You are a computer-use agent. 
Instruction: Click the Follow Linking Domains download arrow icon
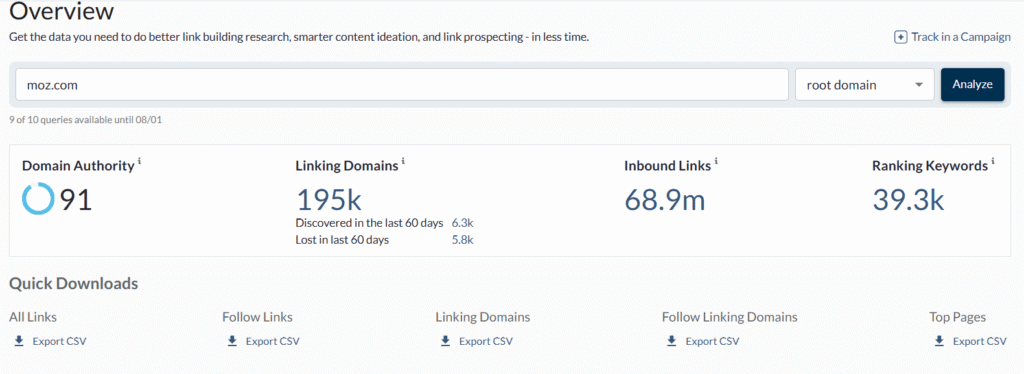click(671, 341)
